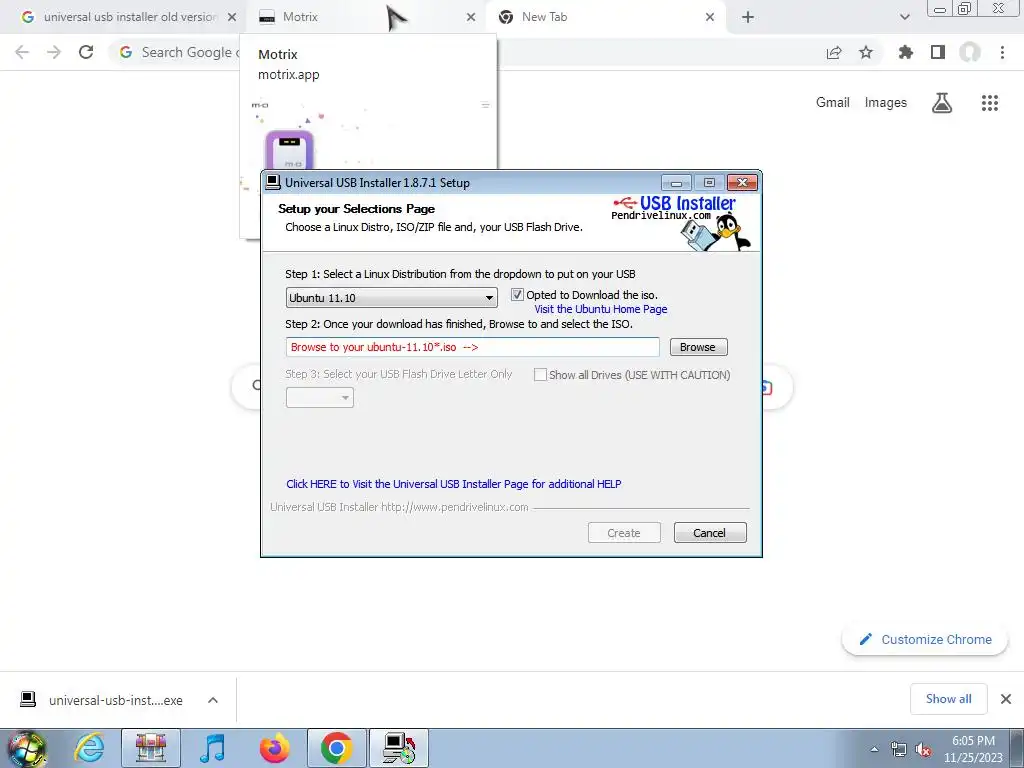This screenshot has width=1024, height=768.
Task: Switch to Chrome in taskbar
Action: click(336, 748)
